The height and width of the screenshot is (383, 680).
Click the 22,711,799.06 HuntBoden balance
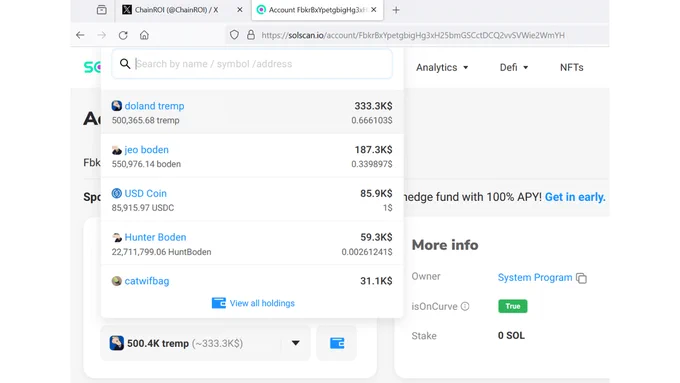click(x=161, y=252)
